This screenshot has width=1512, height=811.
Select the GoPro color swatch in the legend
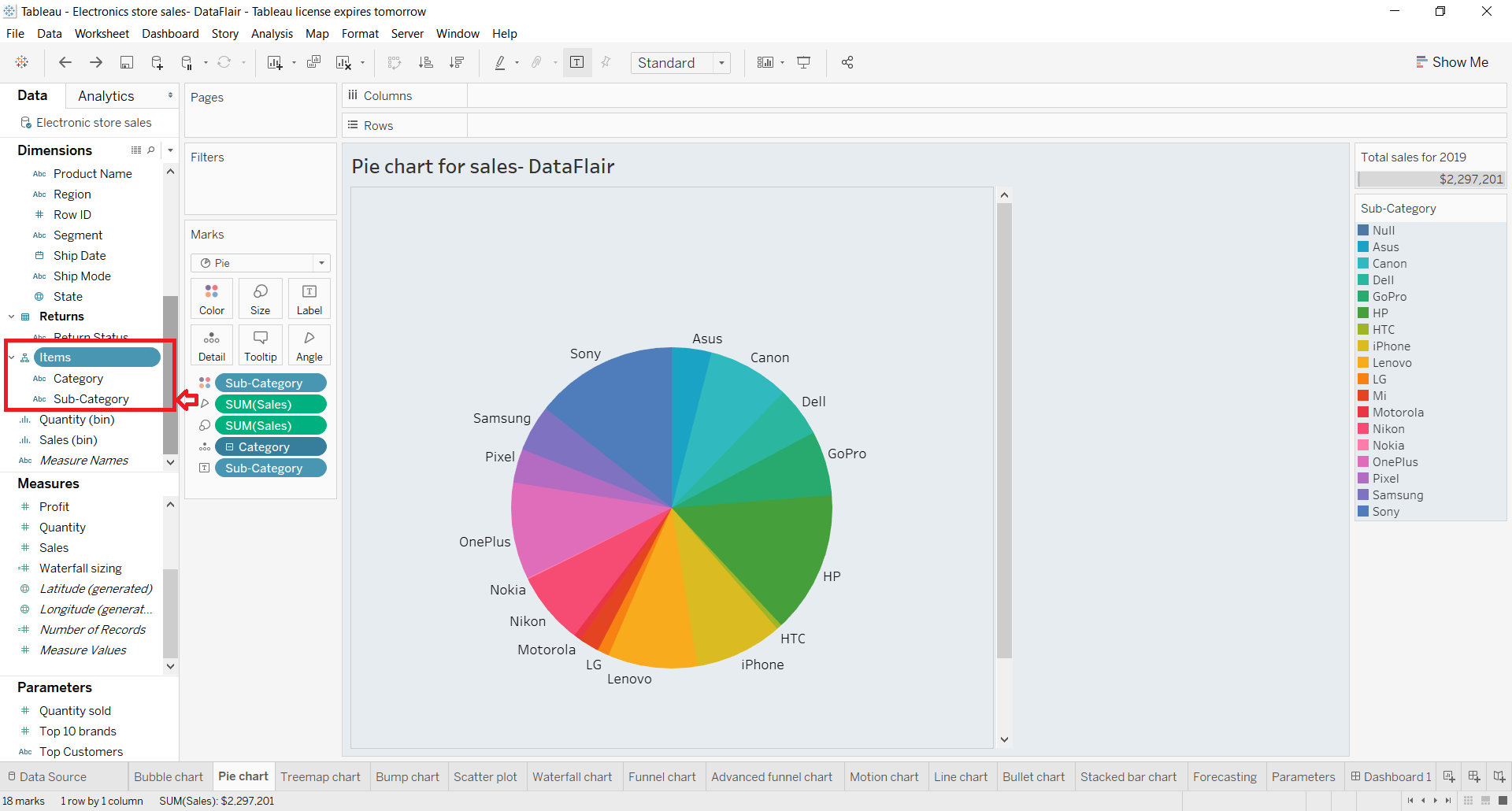(1365, 296)
